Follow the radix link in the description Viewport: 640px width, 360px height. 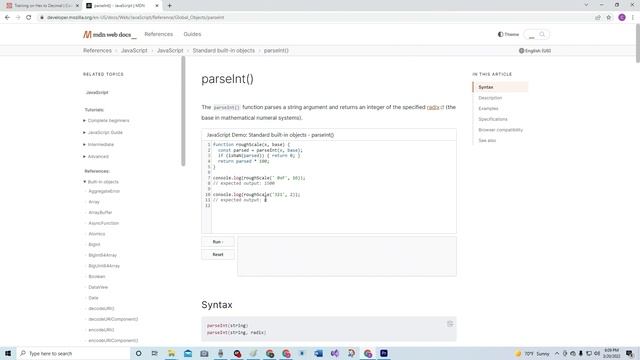pos(435,107)
